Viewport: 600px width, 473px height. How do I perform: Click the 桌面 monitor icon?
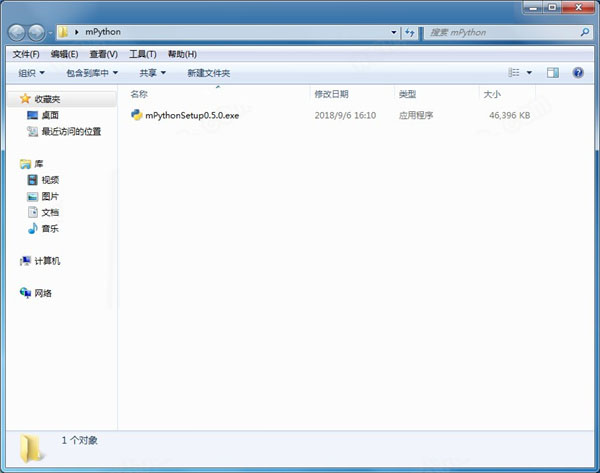point(33,115)
